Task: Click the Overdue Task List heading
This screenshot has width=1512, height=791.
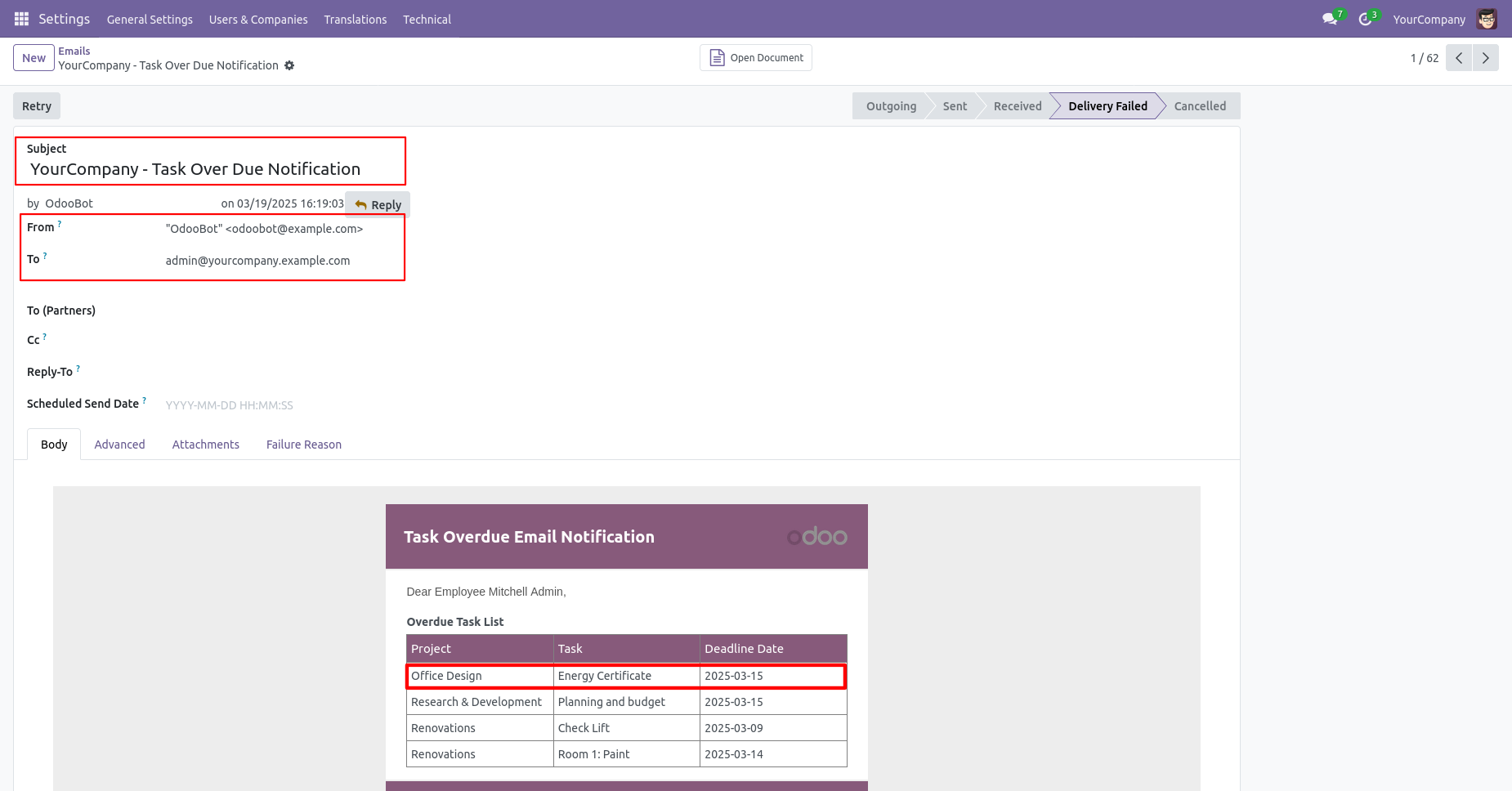Action: tap(455, 622)
